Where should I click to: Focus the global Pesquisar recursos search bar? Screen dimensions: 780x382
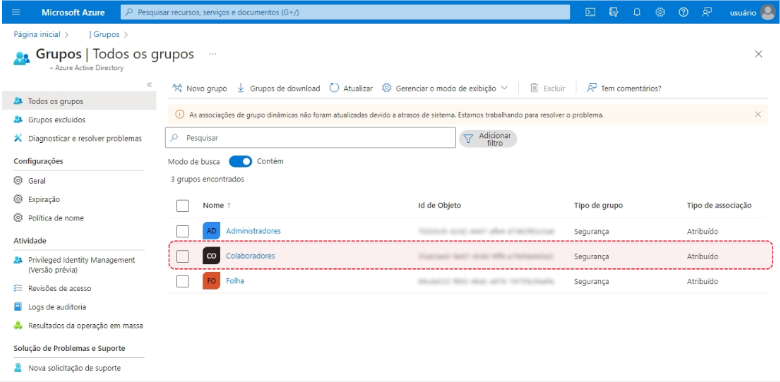[345, 12]
